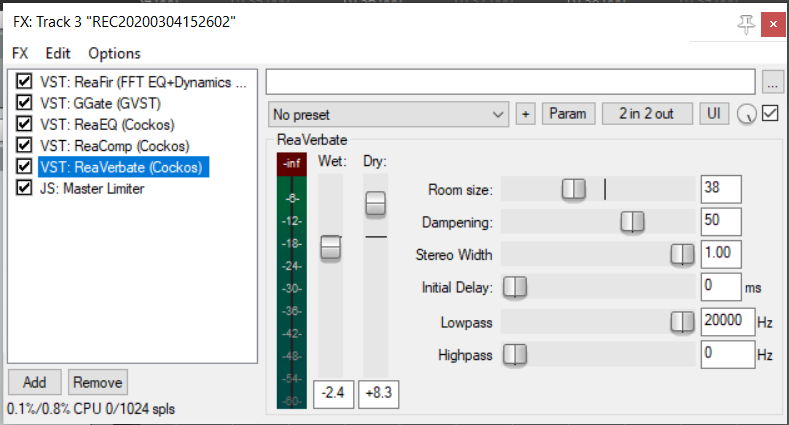789x425 pixels.
Task: Click the Highpass slider handle
Action: (515, 355)
